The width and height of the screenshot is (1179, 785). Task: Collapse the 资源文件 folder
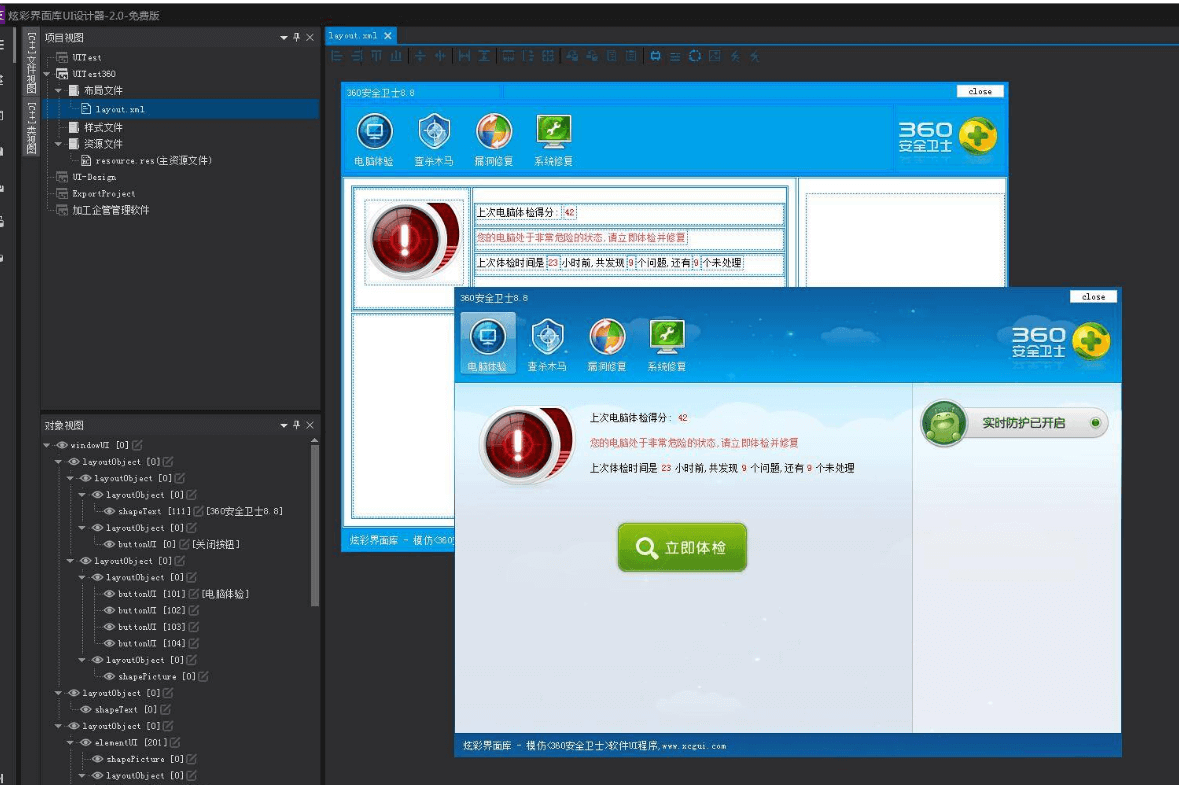(59, 144)
